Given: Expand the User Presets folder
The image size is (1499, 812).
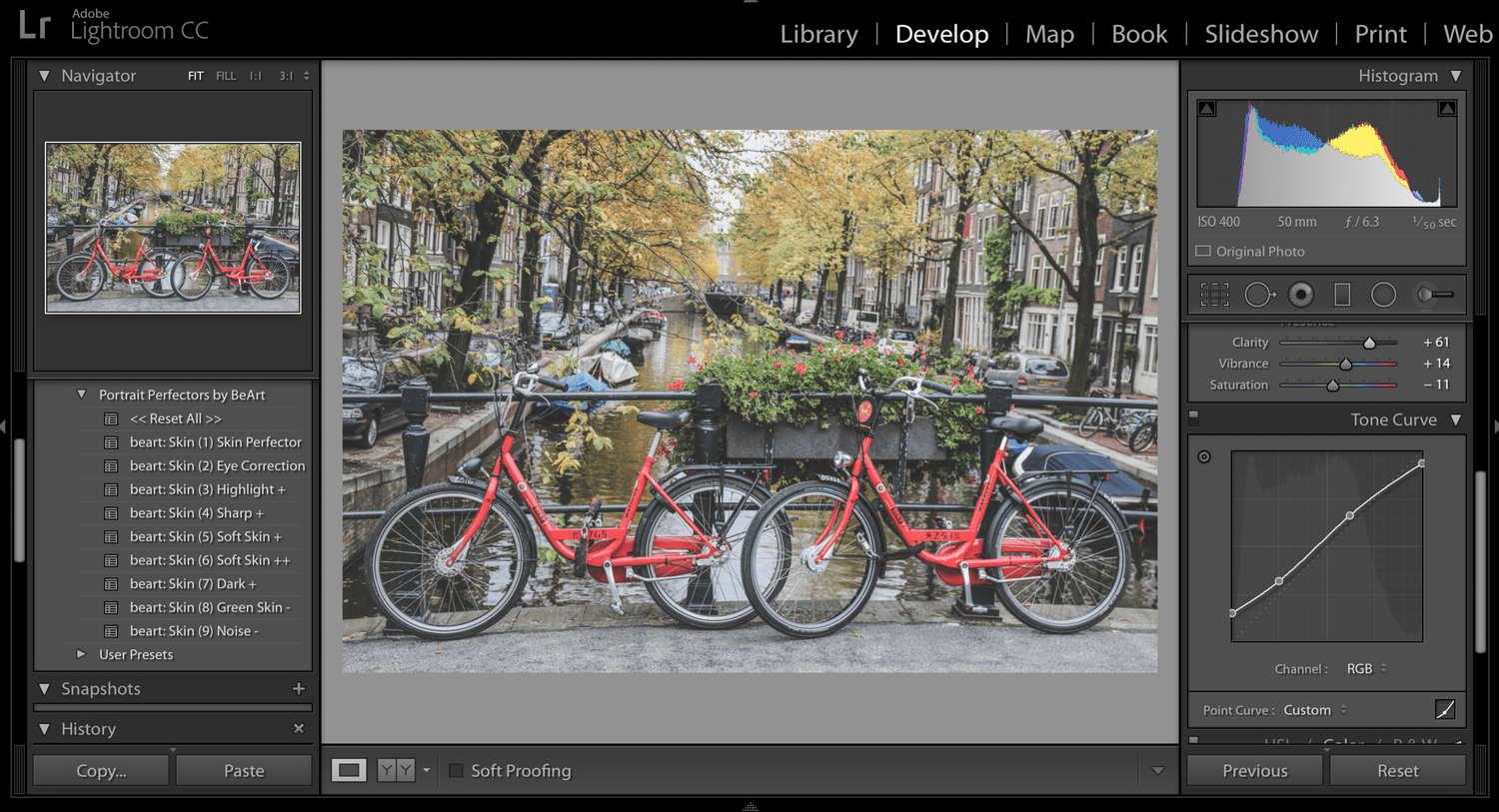Looking at the screenshot, I should [x=81, y=654].
